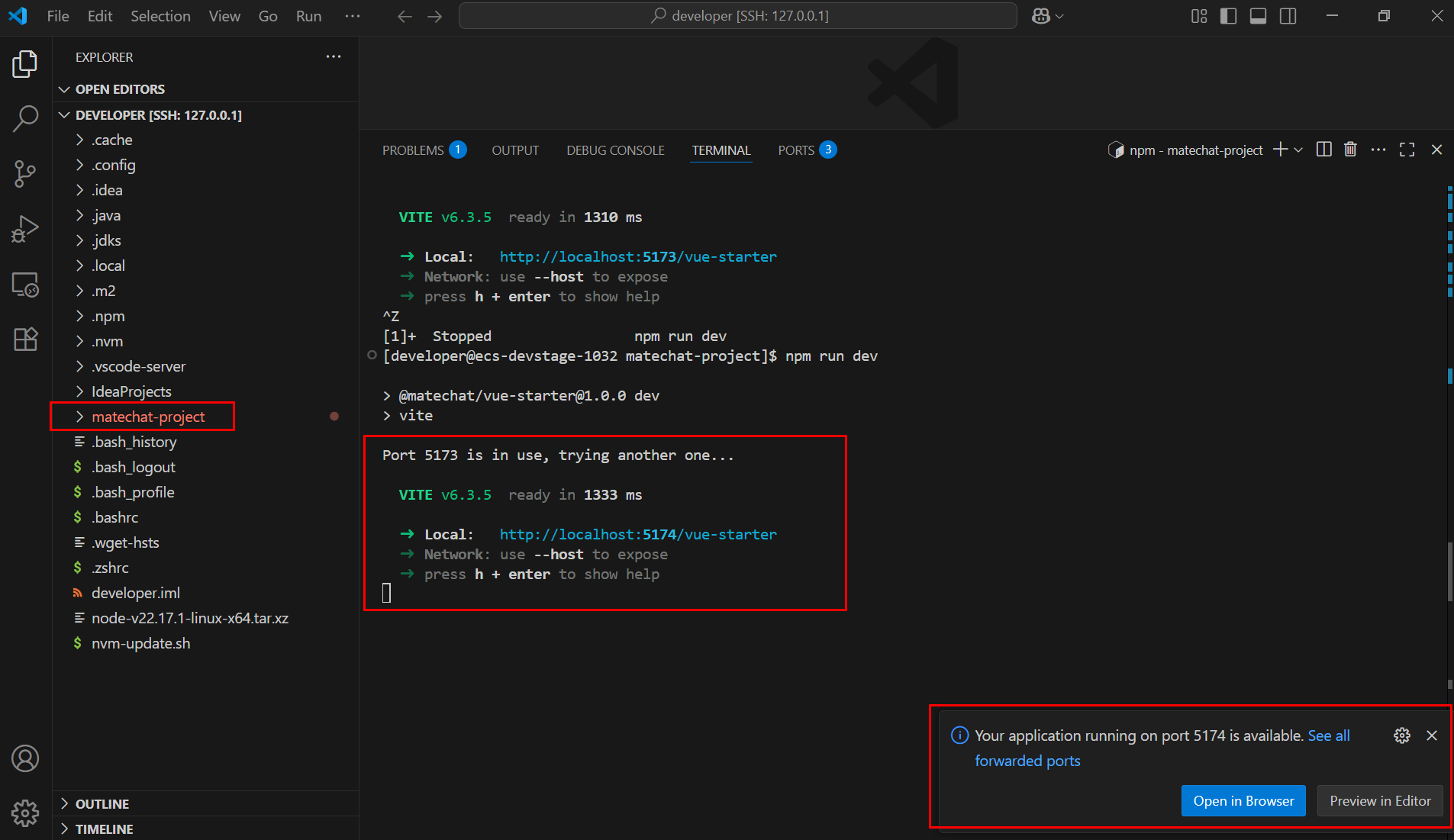Toggle the Secondary Side Bar
The width and height of the screenshot is (1454, 840).
(1288, 16)
